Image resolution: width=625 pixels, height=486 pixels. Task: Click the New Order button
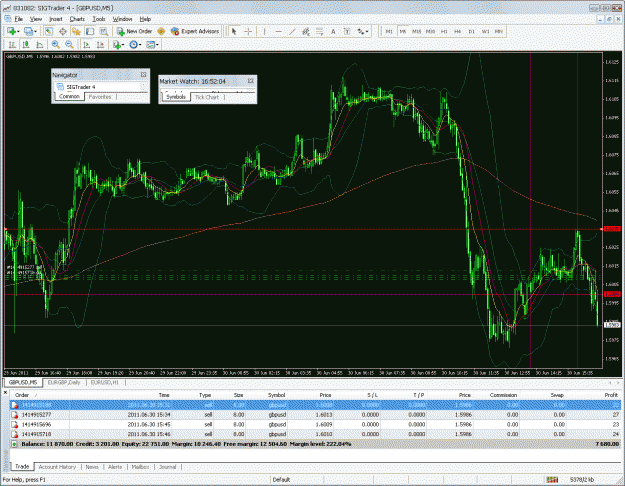pyautogui.click(x=134, y=31)
